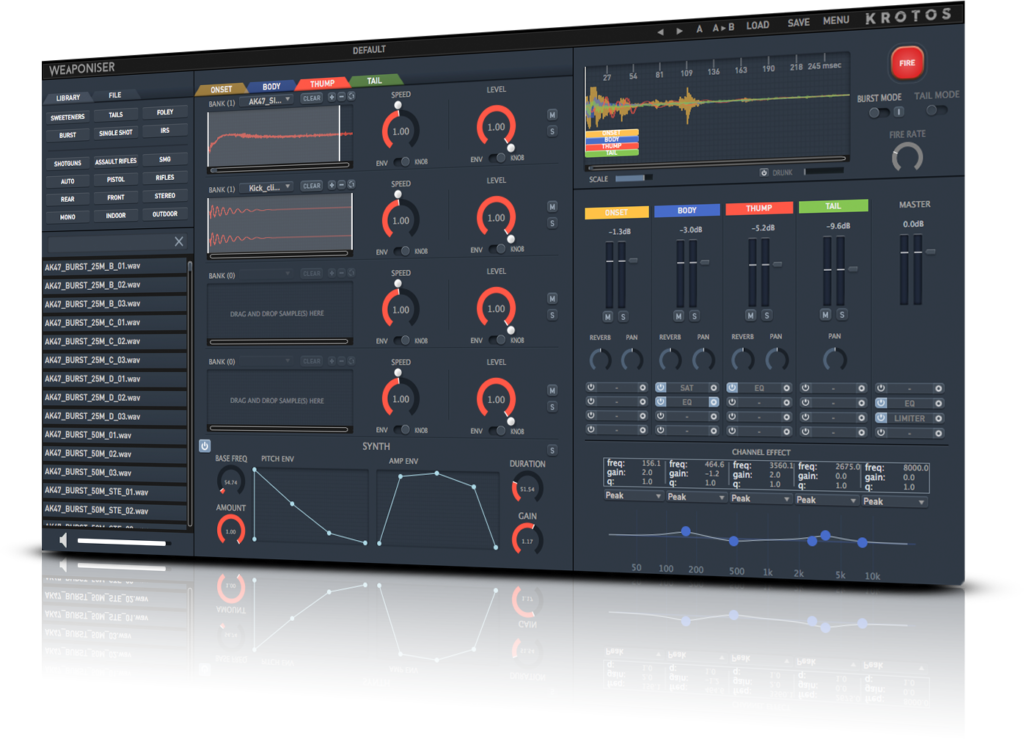This screenshot has width=1024, height=739.
Task: Switch to the Thump tab
Action: coord(322,85)
